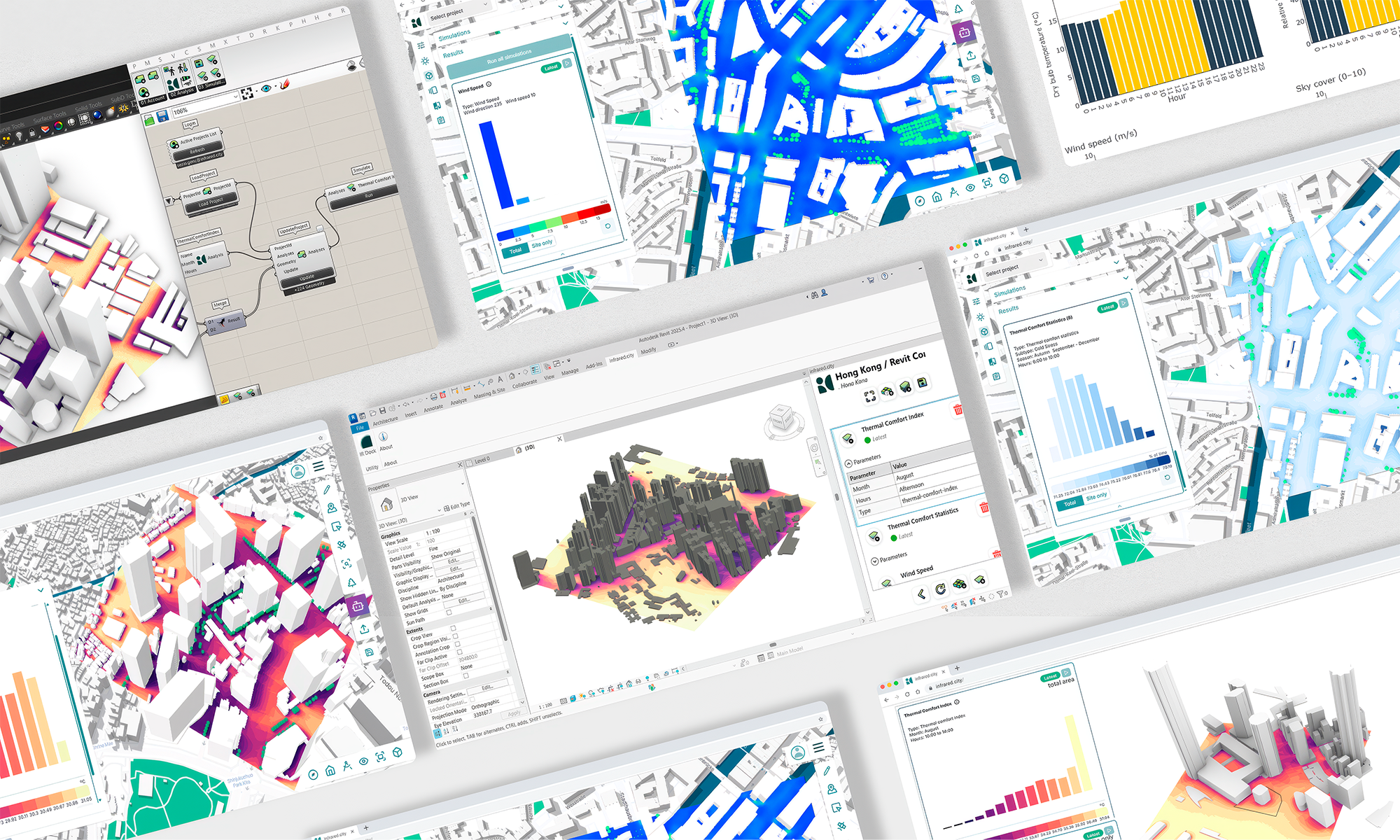Expand Parameters under Thermal Comfort Statistics in Revit dock
1400x840 pixels.
click(x=874, y=561)
